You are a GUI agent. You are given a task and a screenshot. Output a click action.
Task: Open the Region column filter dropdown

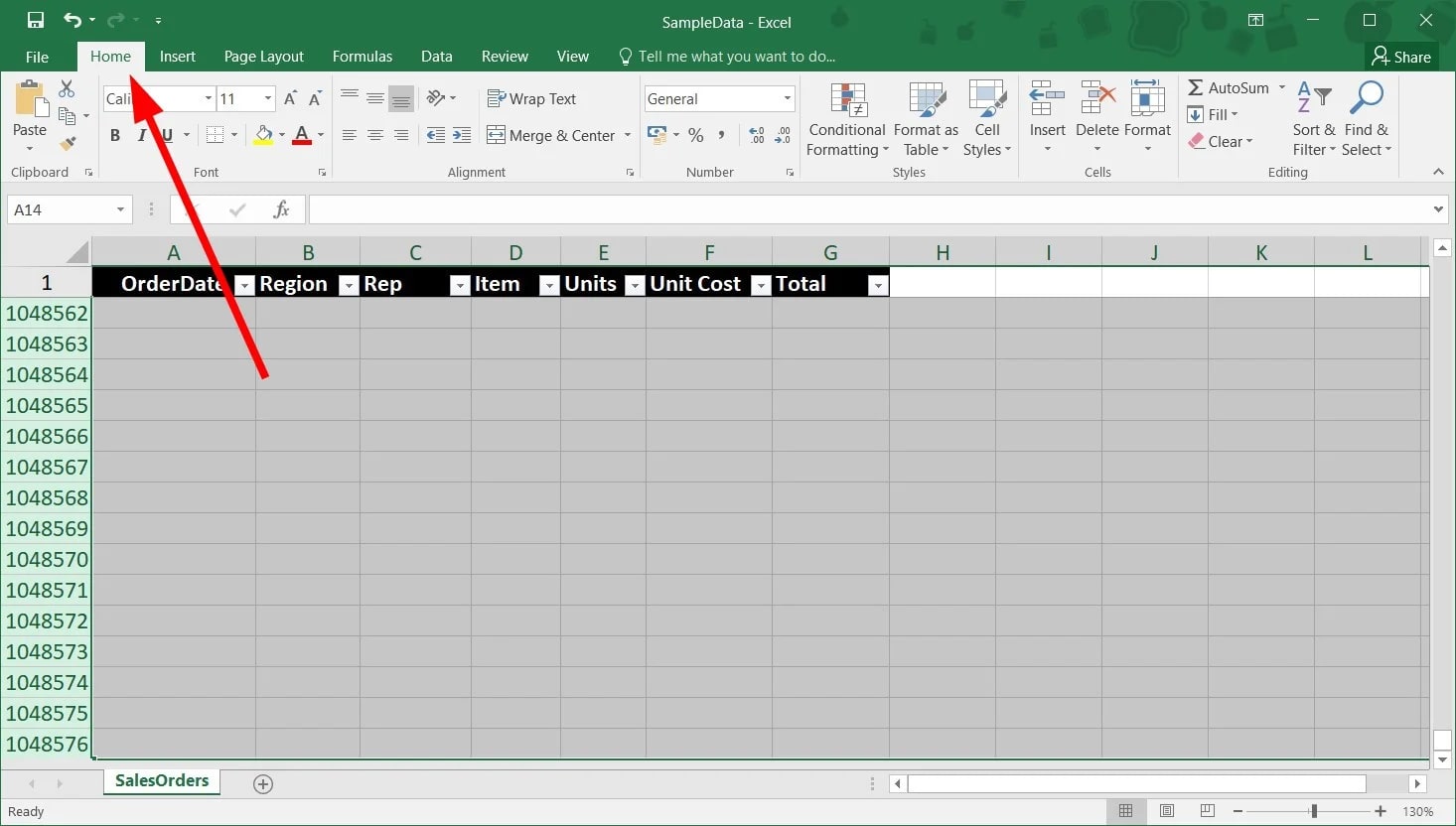coord(349,285)
